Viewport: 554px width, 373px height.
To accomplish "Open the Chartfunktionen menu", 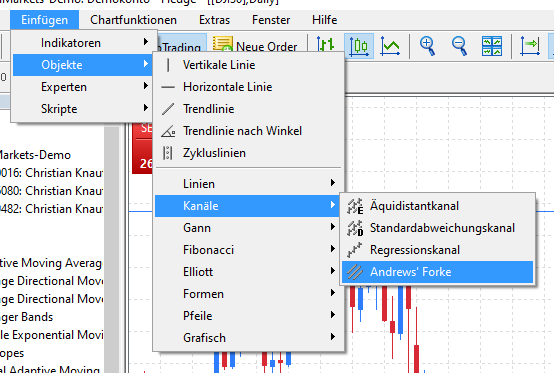I will point(133,20).
